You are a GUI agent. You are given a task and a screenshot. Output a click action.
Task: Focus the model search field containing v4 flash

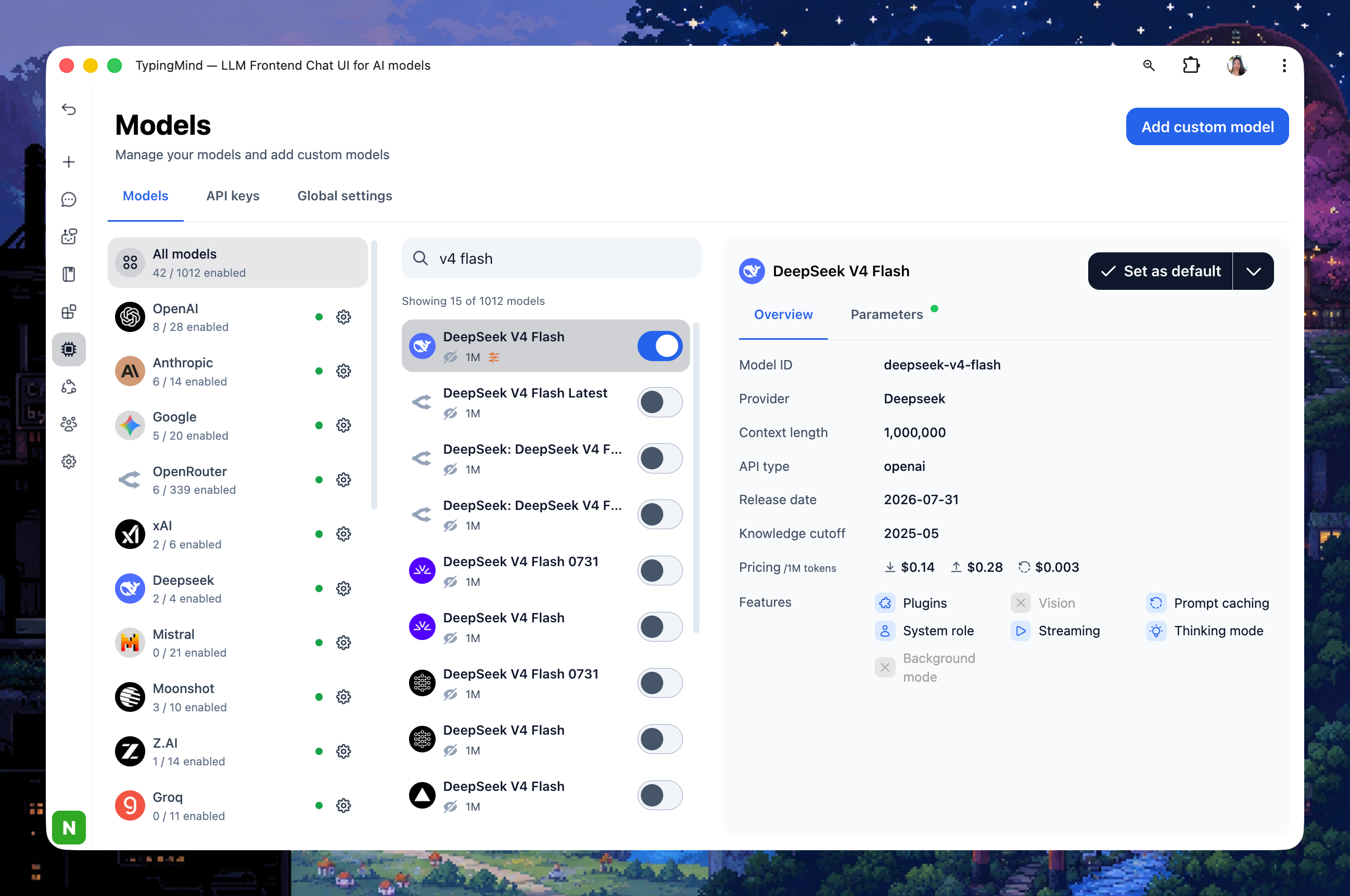[x=551, y=258]
